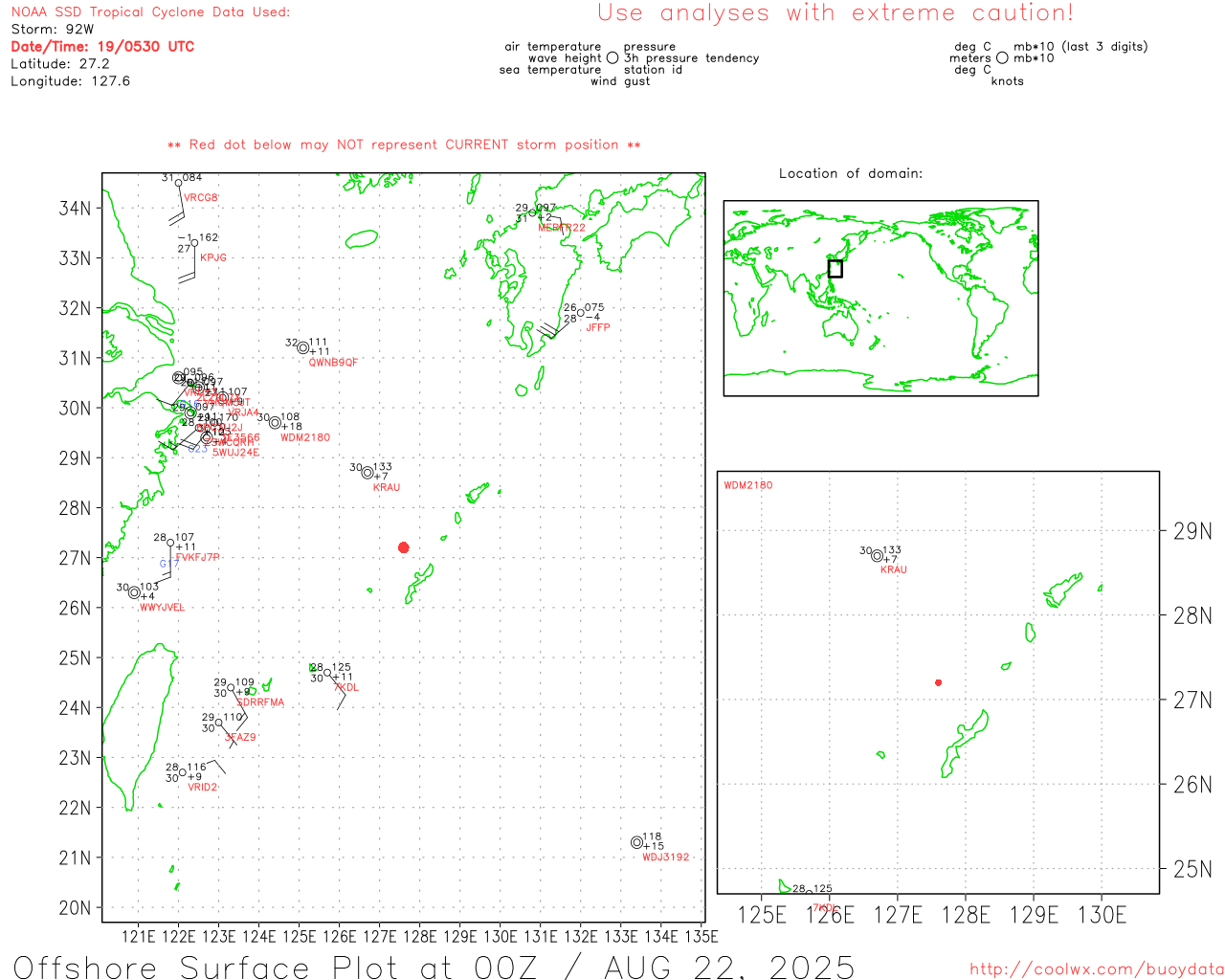The width and height of the screenshot is (1225, 980).
Task: Click KRAU station label on main map
Action: tap(387, 487)
